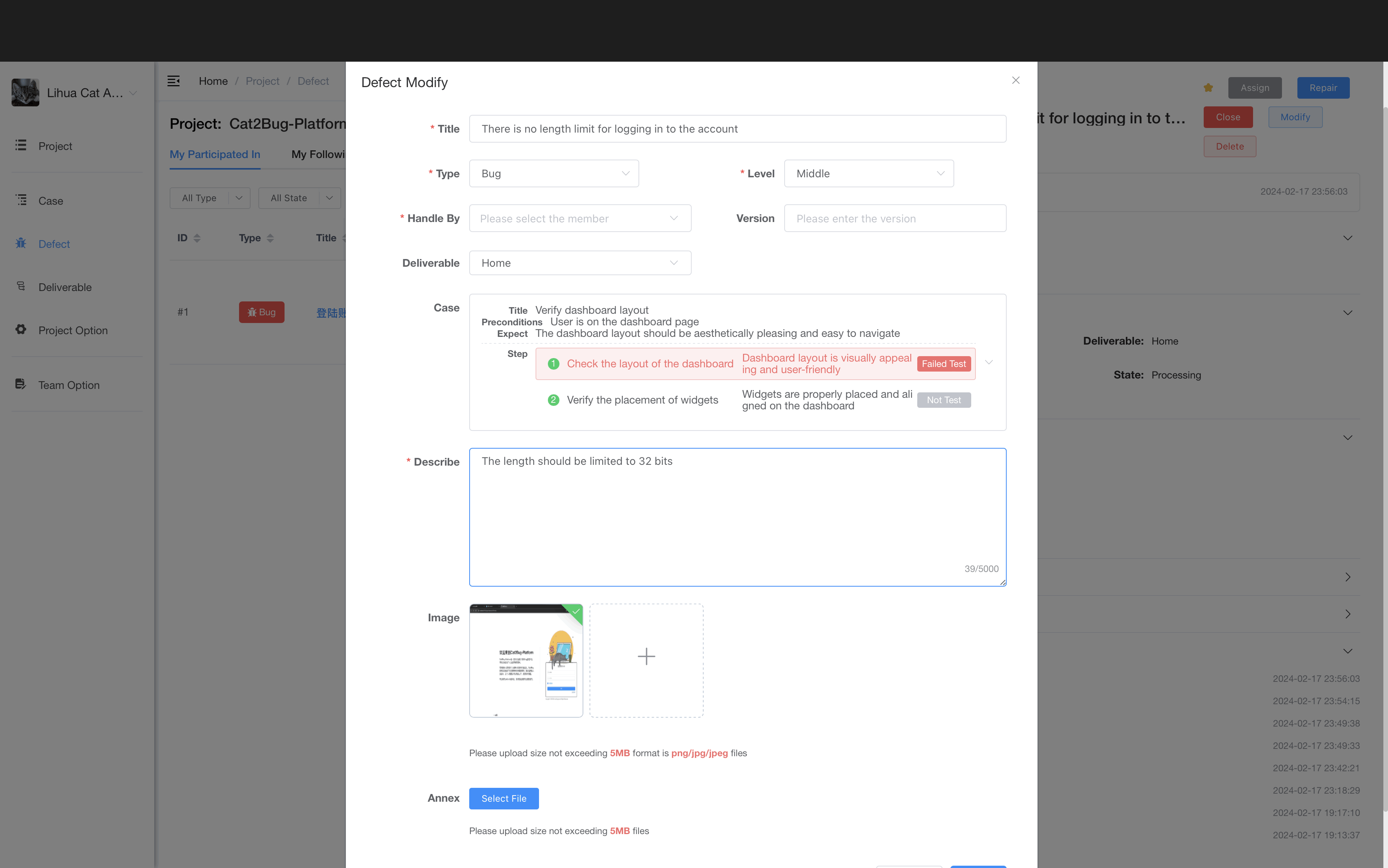Click the Version input field
Viewport: 1388px width, 868px height.
895,218
